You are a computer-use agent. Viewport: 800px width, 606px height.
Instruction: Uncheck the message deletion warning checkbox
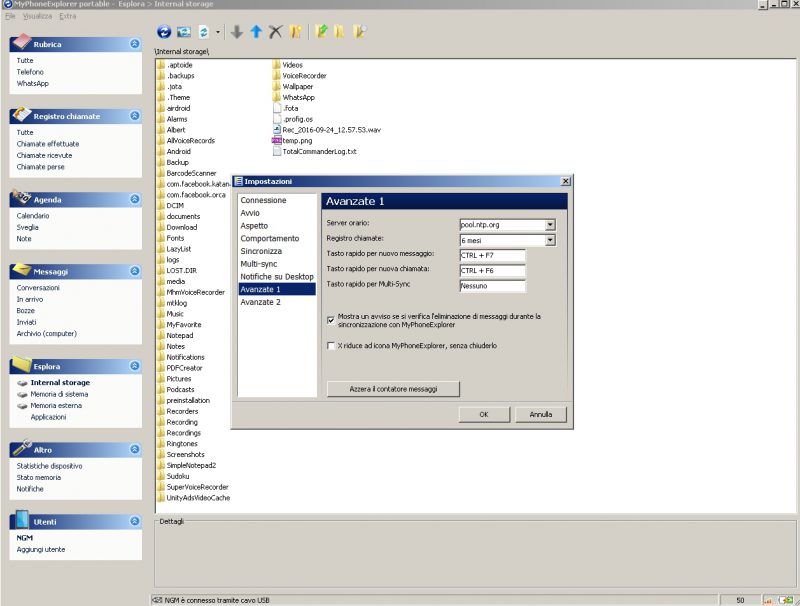[332, 320]
